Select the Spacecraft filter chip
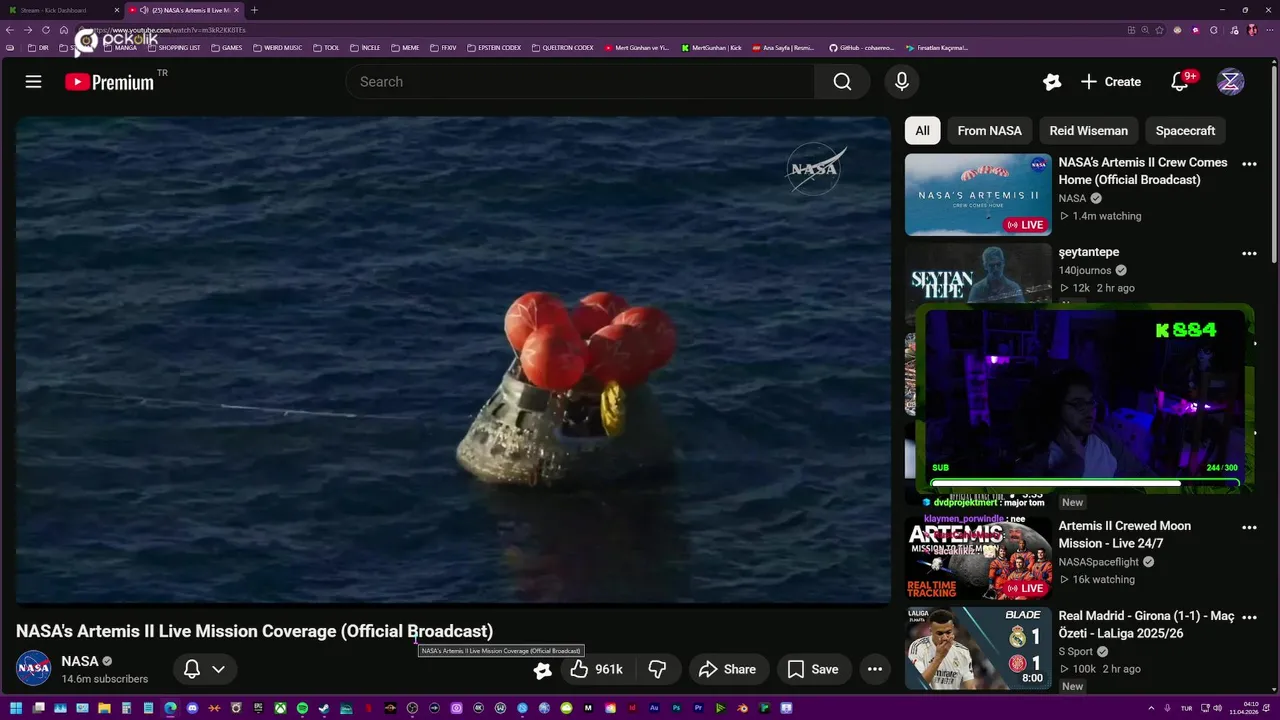 click(1185, 131)
